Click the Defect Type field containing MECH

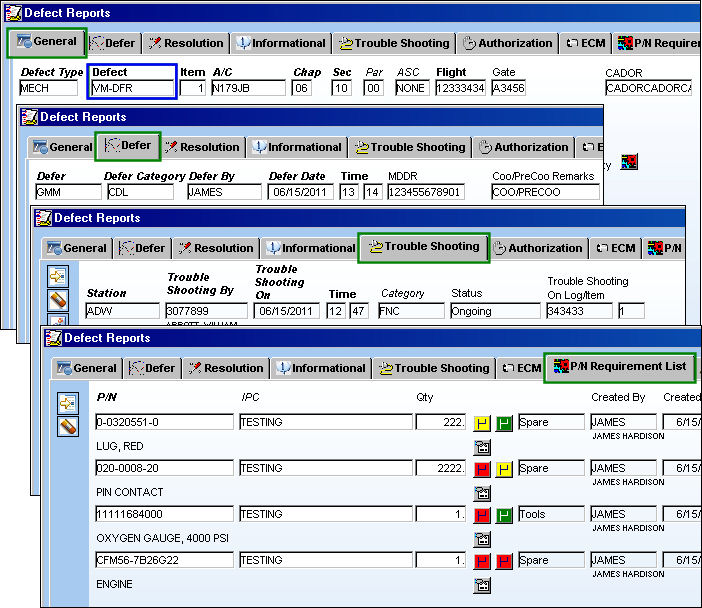tap(48, 88)
